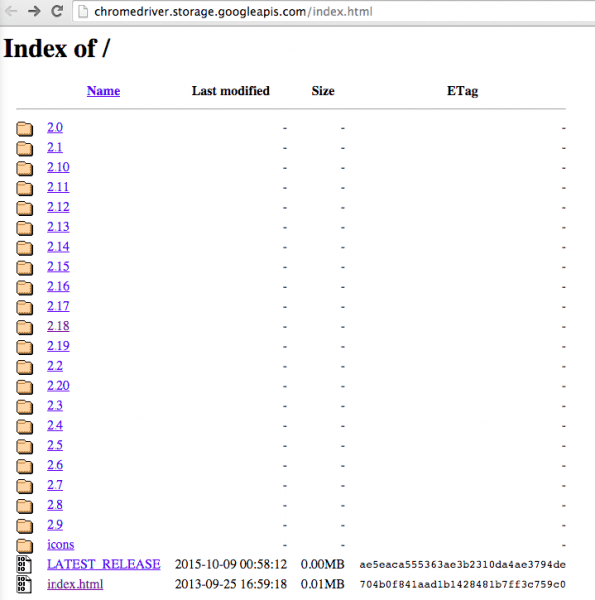Open the 2.10 directory link

coord(58,167)
